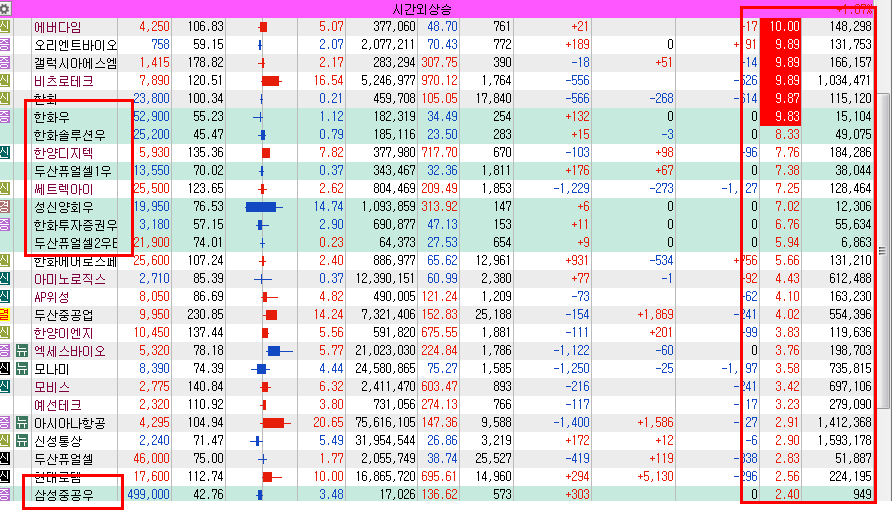Viewport: 893px width, 510px height.
Task: Click the yellow 결 badge beside 두산중공업
Action: (x=5, y=315)
